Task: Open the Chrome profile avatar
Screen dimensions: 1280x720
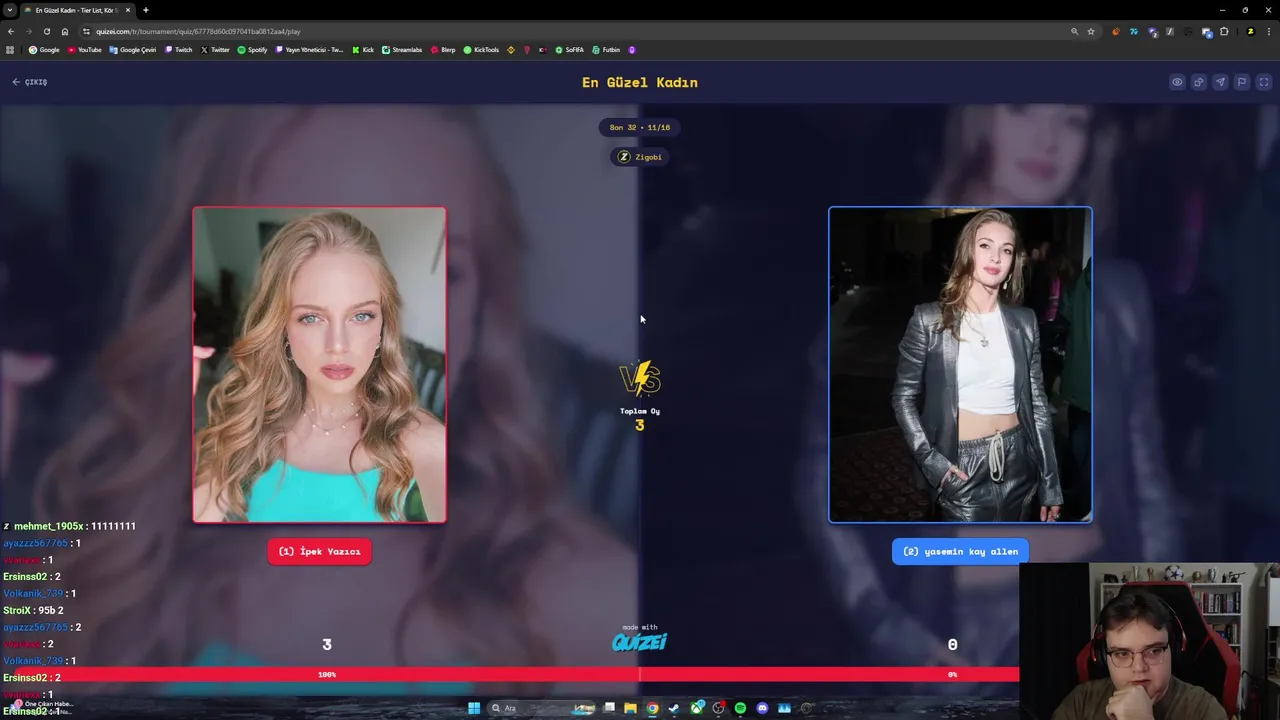Action: [1250, 31]
